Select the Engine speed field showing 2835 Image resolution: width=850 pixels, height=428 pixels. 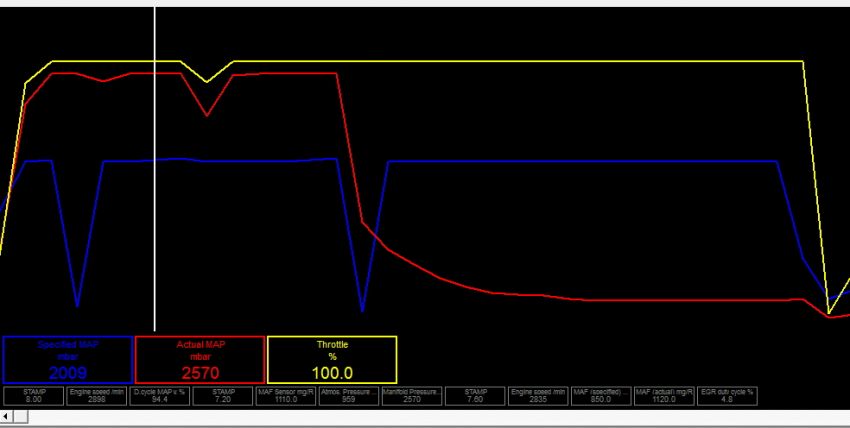[538, 395]
